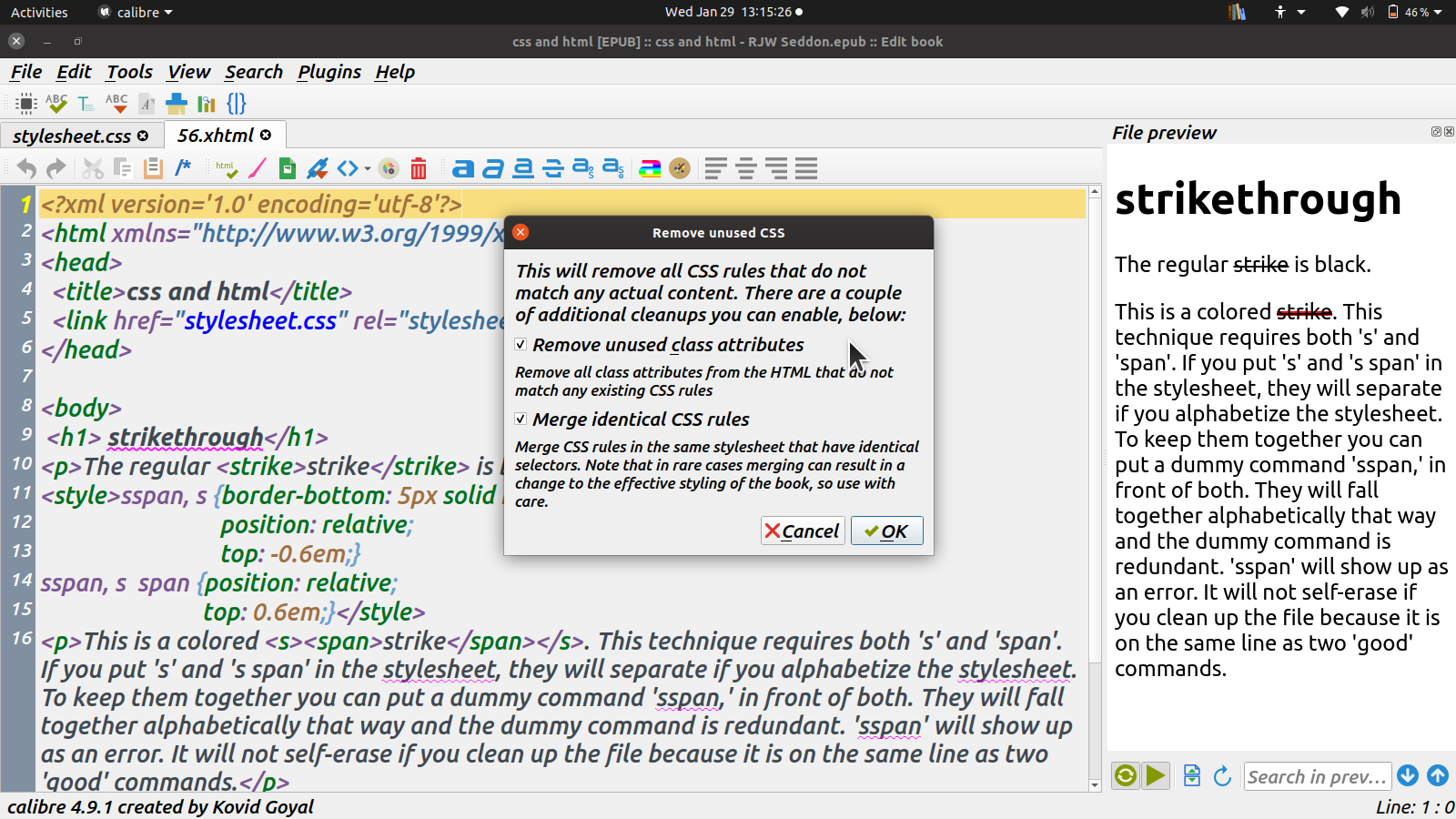
Task: Open the Search menu
Action: point(254,72)
